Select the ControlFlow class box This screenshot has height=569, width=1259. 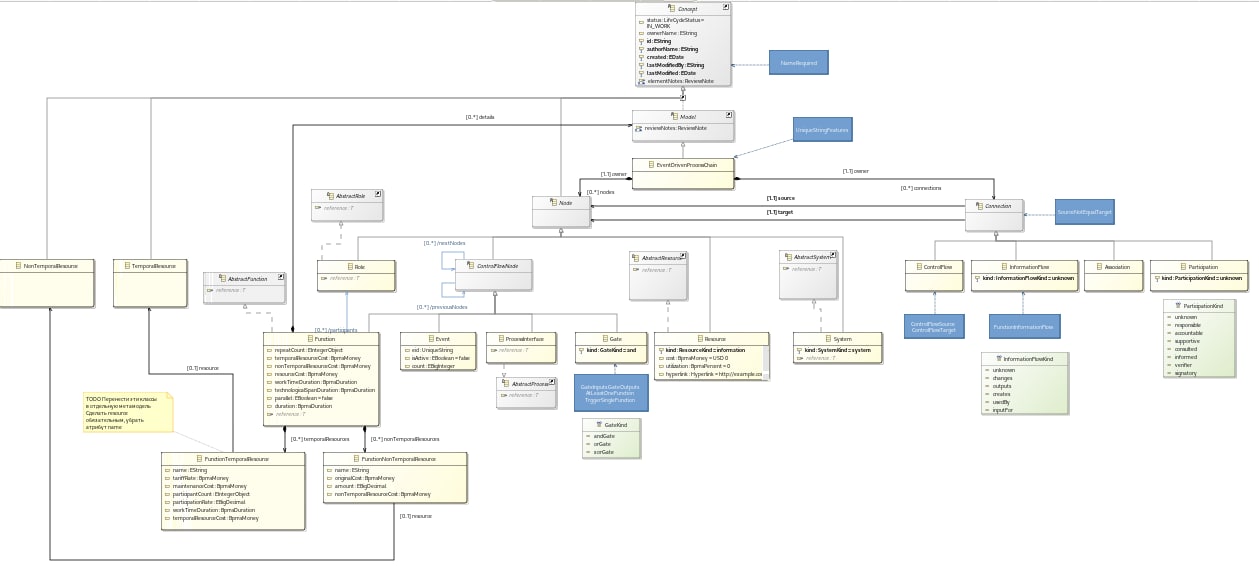[935, 275]
